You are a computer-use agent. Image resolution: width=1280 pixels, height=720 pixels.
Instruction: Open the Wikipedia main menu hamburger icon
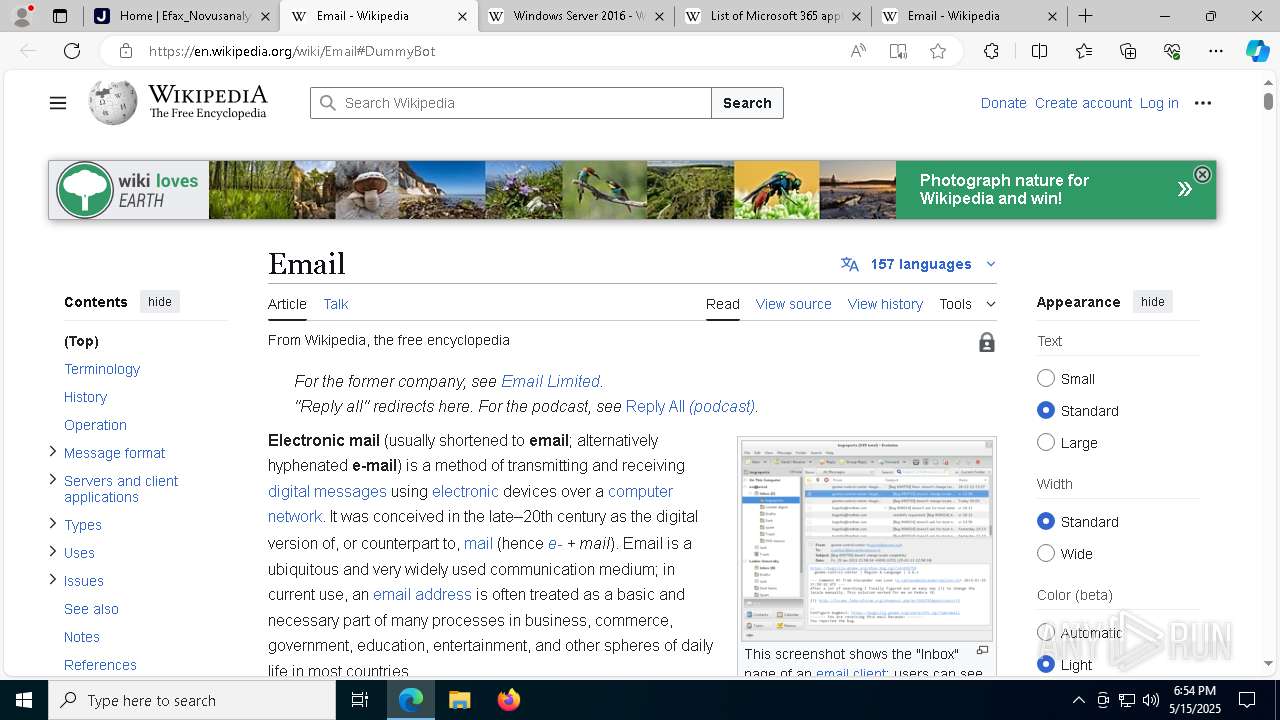coord(58,103)
